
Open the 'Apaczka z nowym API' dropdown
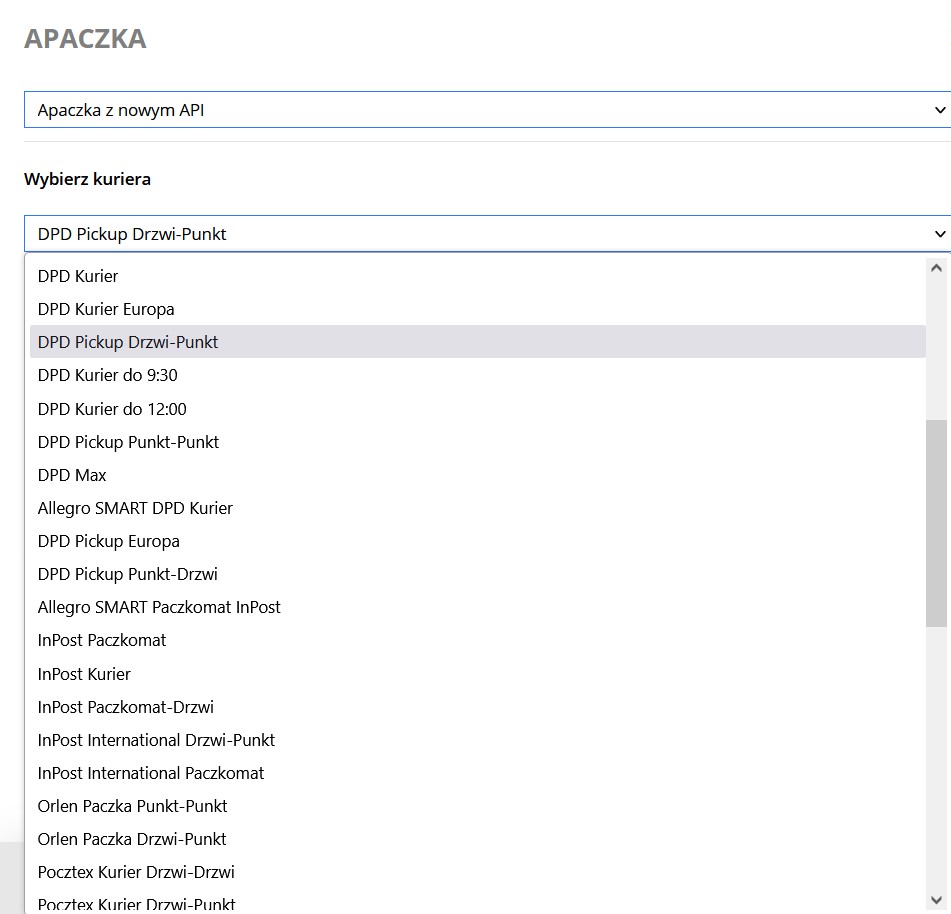click(488, 110)
